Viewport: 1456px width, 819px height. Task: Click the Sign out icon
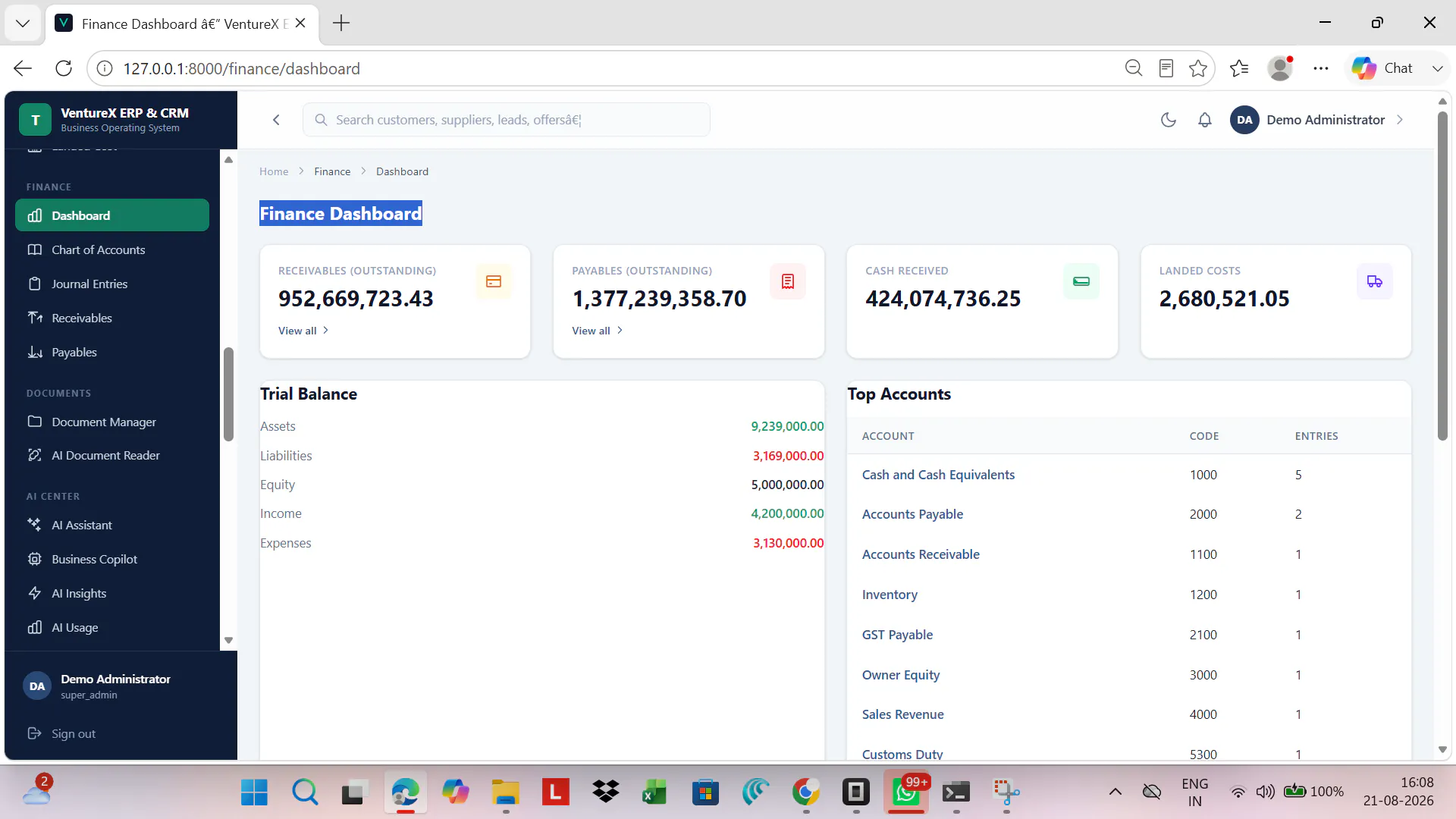click(35, 733)
